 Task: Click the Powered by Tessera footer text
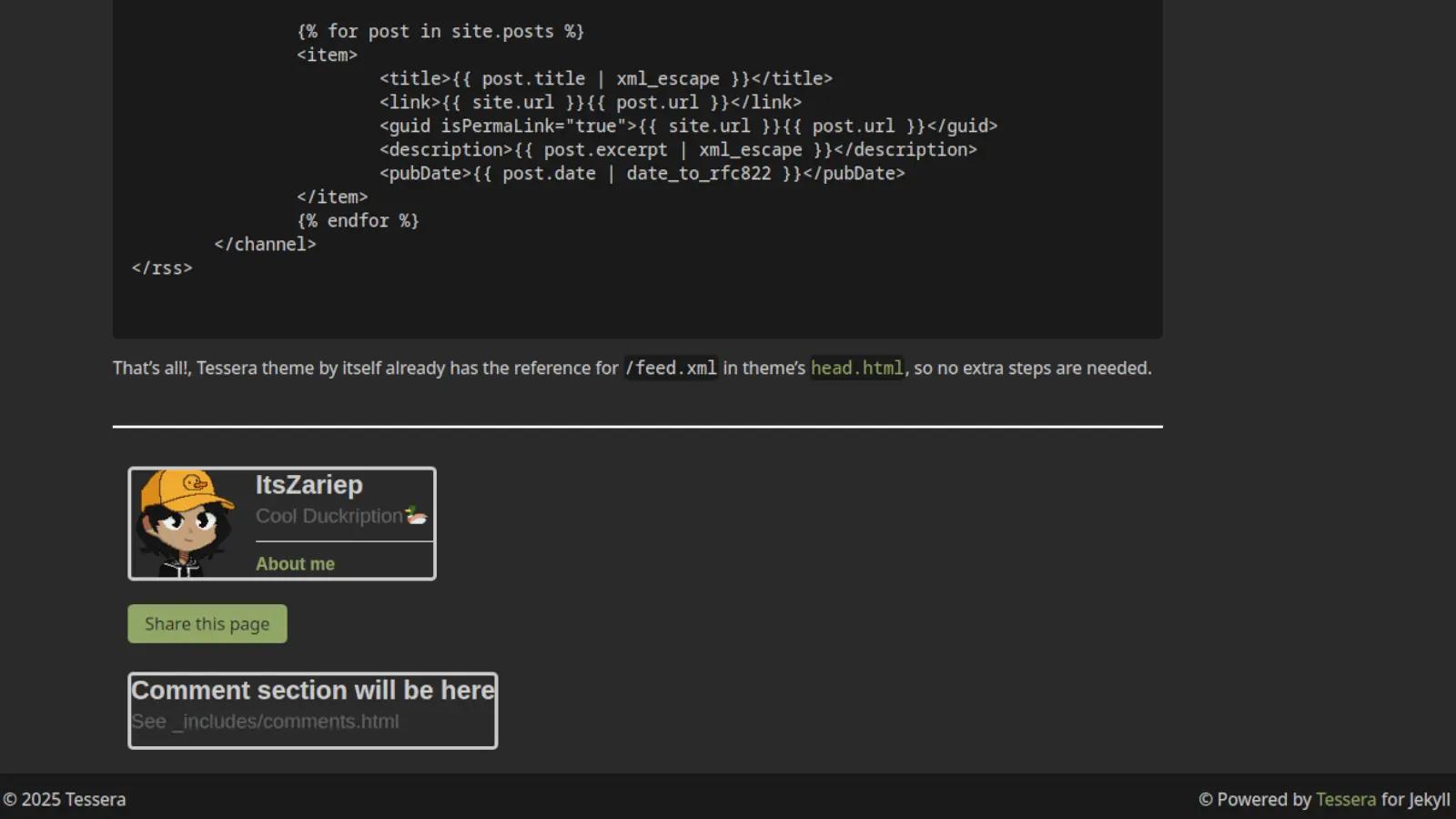pos(1263,799)
